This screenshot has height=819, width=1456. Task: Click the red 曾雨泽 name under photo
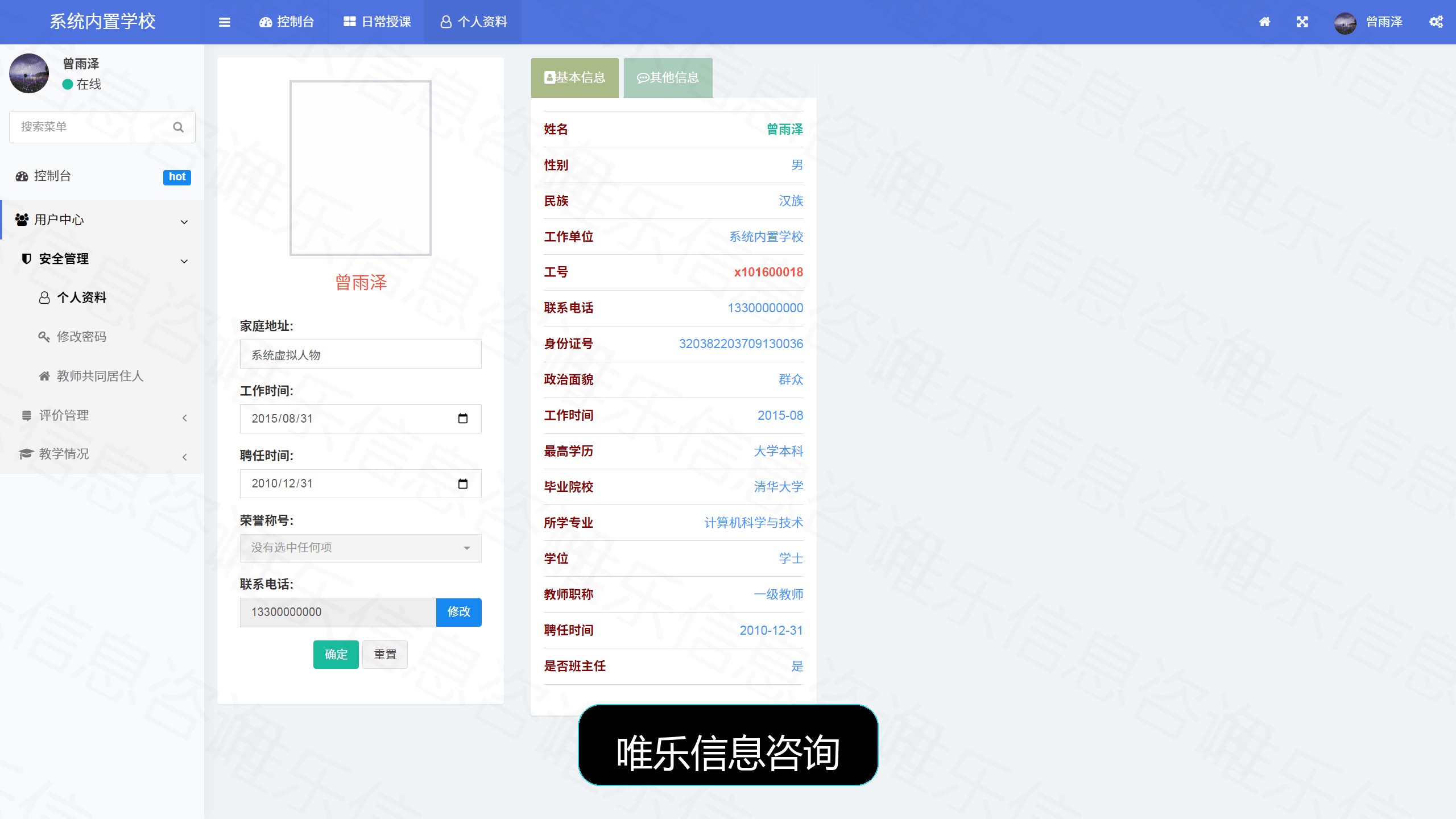[x=361, y=283]
